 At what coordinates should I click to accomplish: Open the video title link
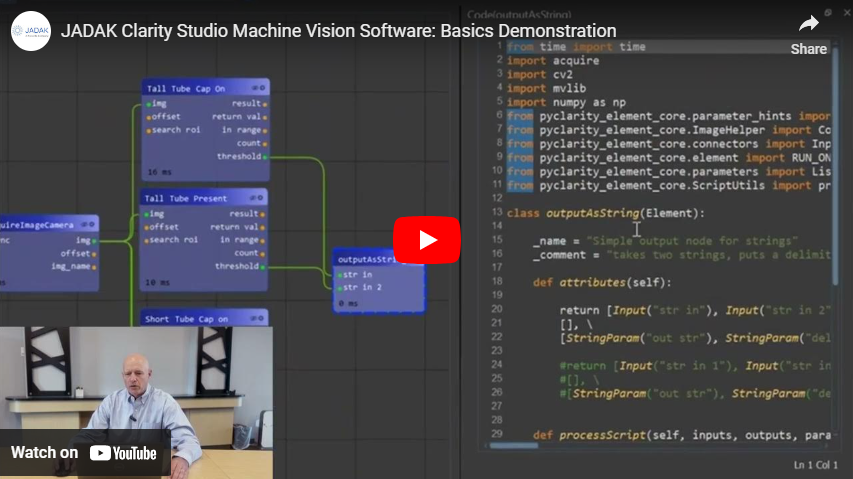click(338, 31)
